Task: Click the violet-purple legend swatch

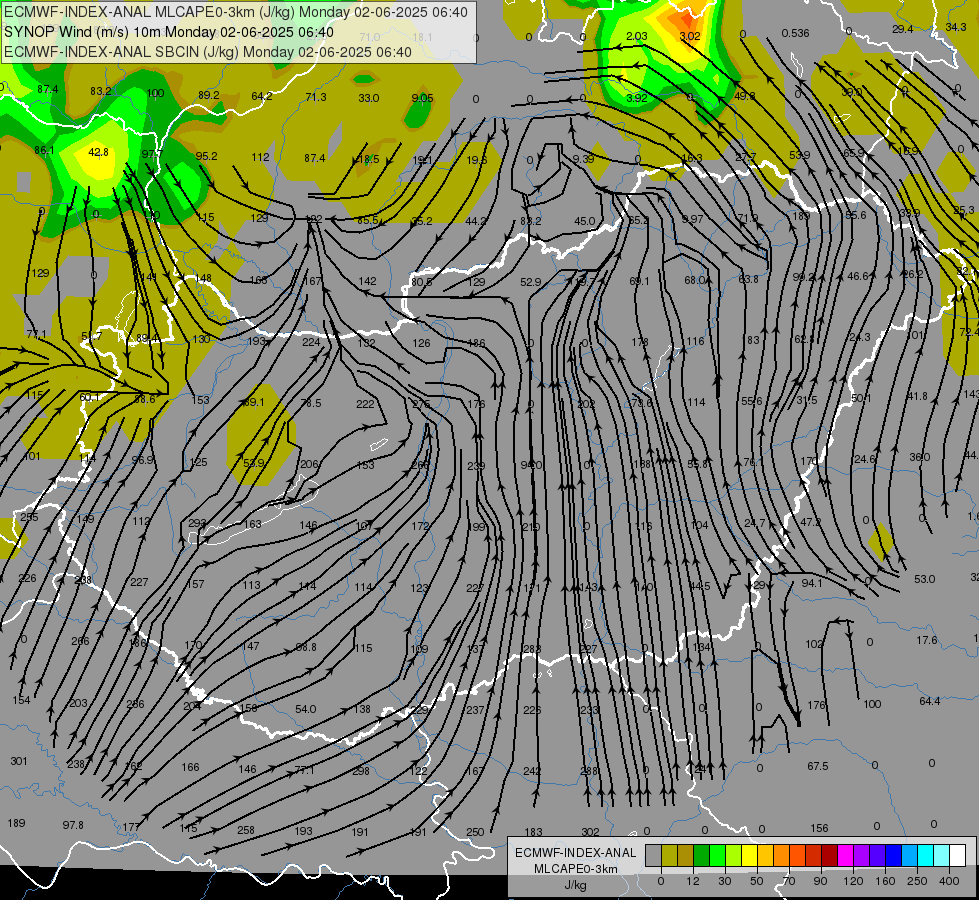Action: tap(861, 855)
